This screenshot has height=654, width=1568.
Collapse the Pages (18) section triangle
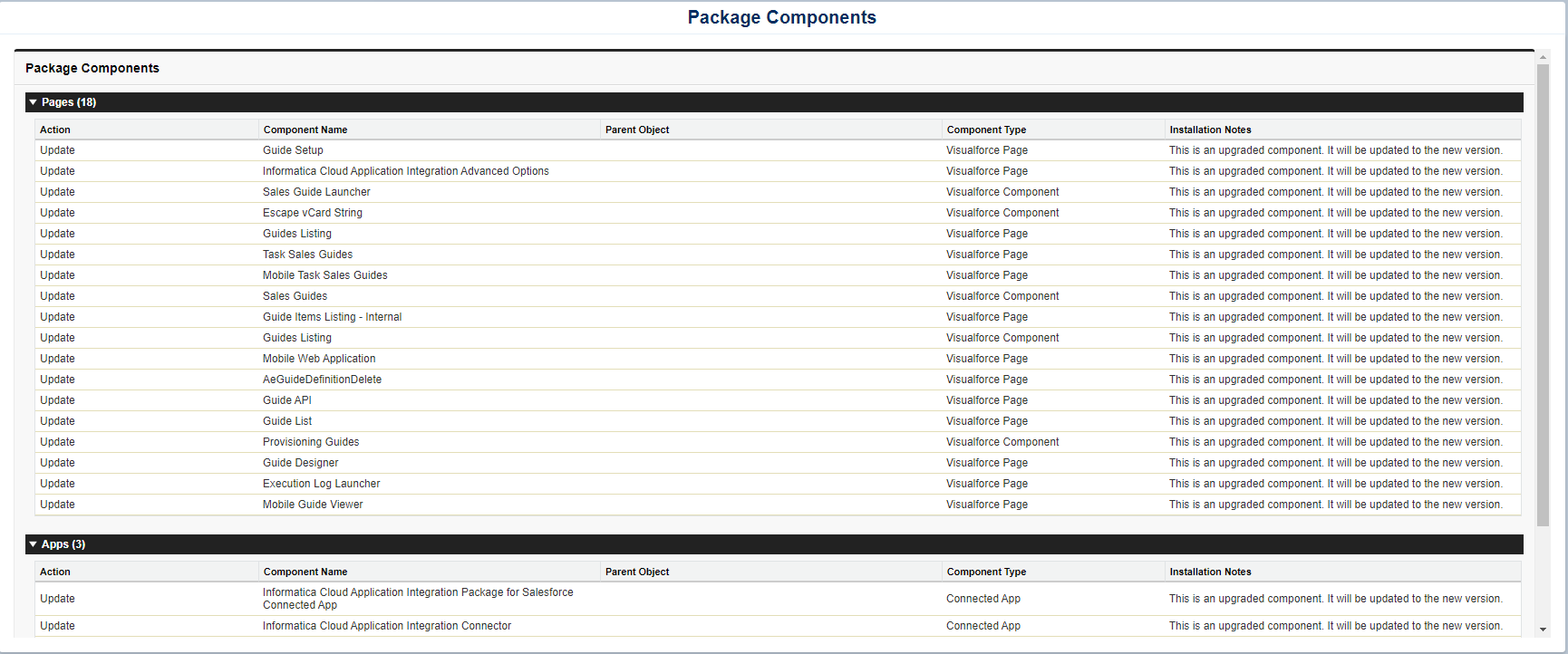[x=33, y=102]
